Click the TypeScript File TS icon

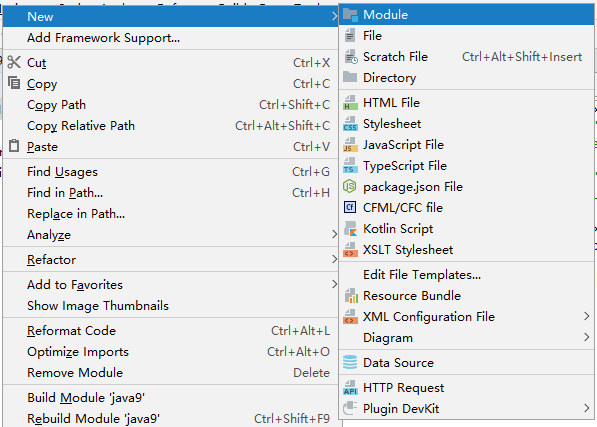(x=350, y=166)
